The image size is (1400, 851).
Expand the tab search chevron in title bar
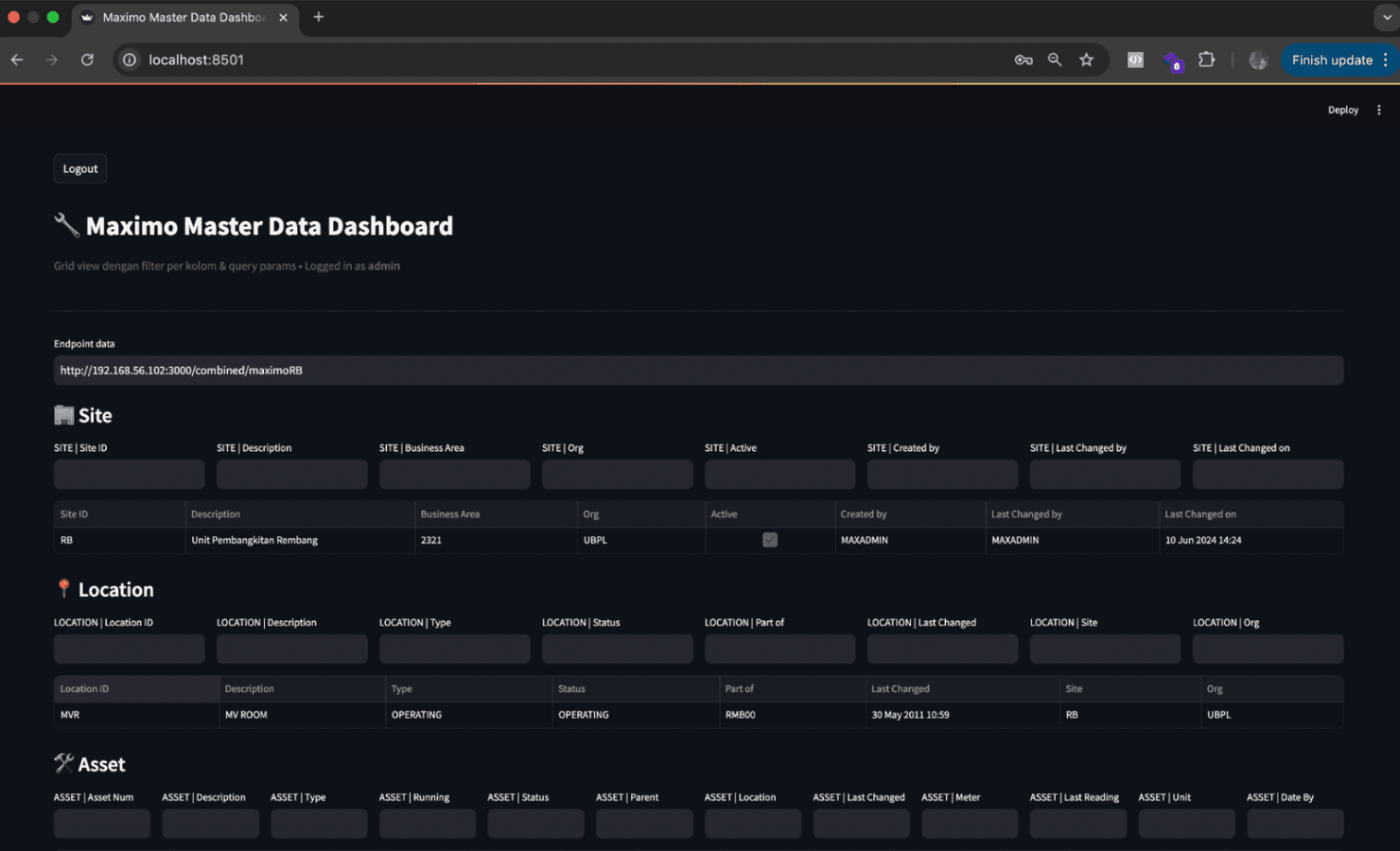pyautogui.click(x=1385, y=17)
